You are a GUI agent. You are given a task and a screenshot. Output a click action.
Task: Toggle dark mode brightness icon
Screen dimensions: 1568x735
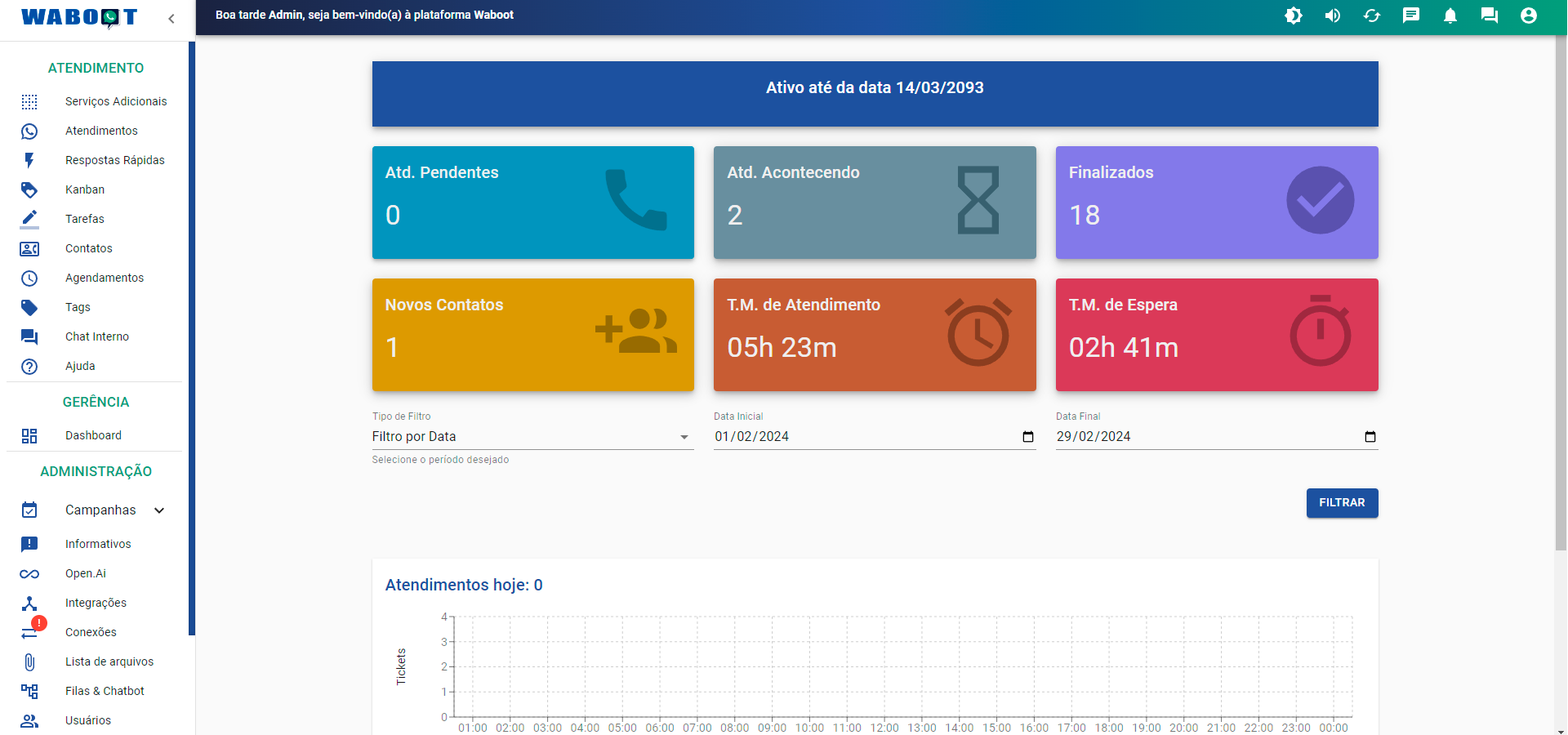pos(1294,16)
